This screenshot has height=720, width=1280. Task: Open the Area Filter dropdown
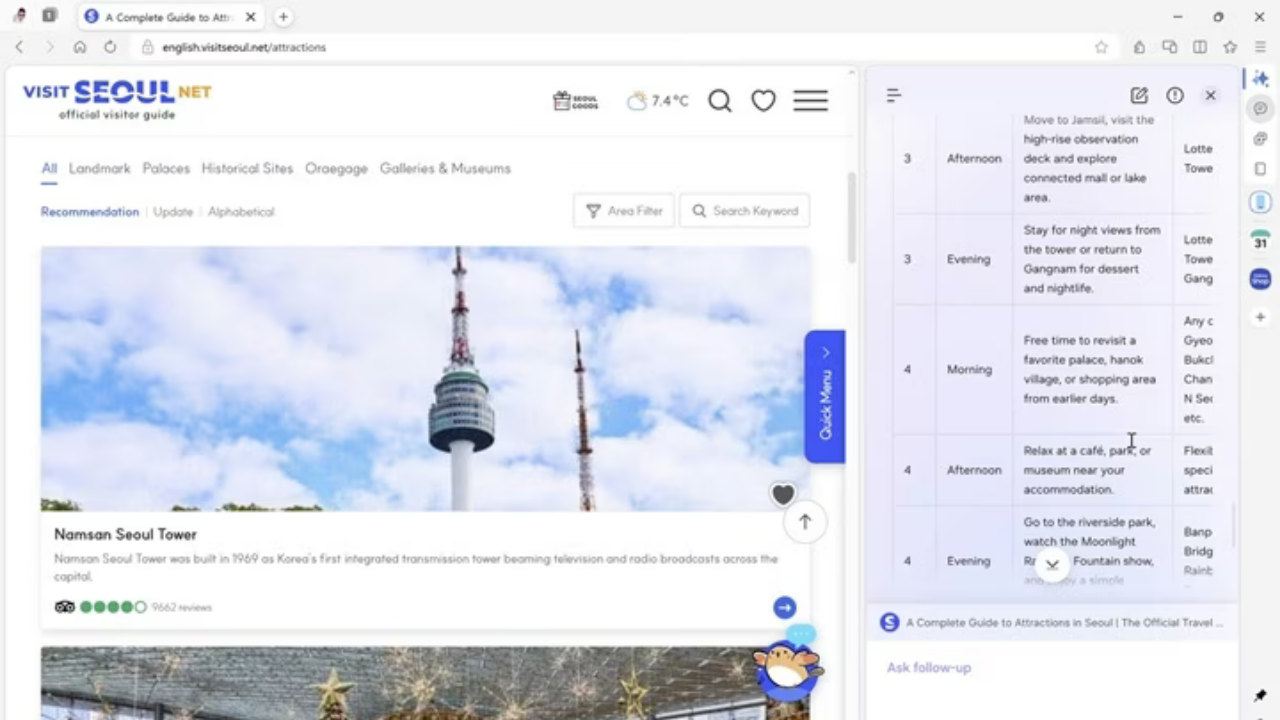click(624, 211)
